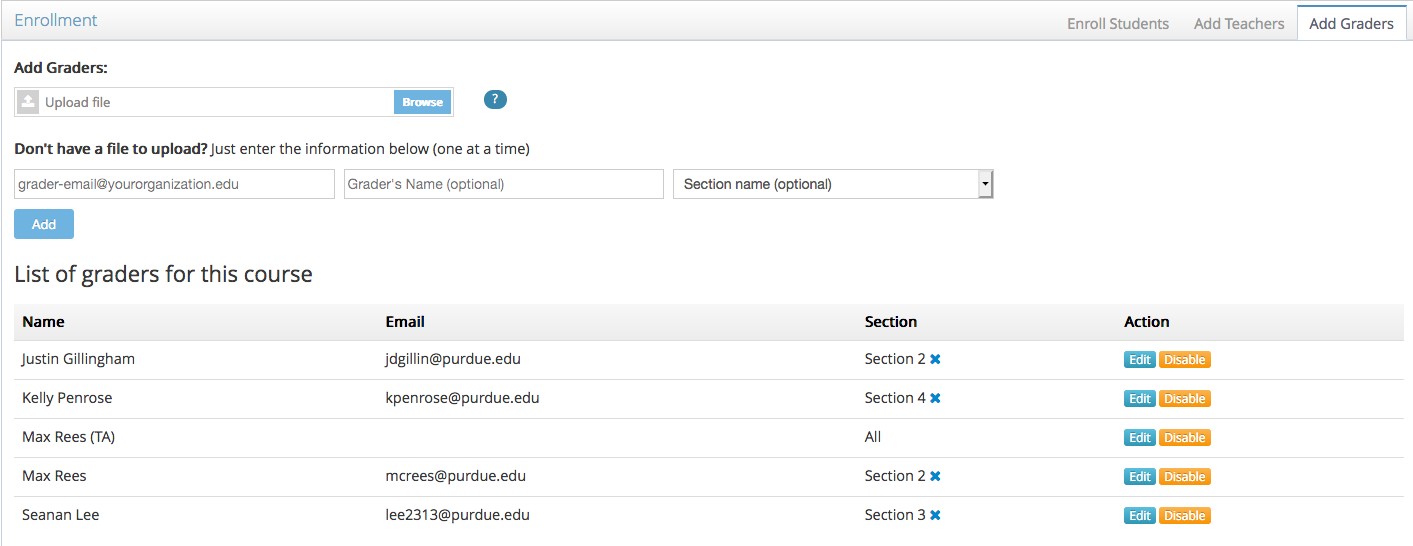Disable Seanan Lee as grader
The width and height of the screenshot is (1413, 546).
(1184, 516)
